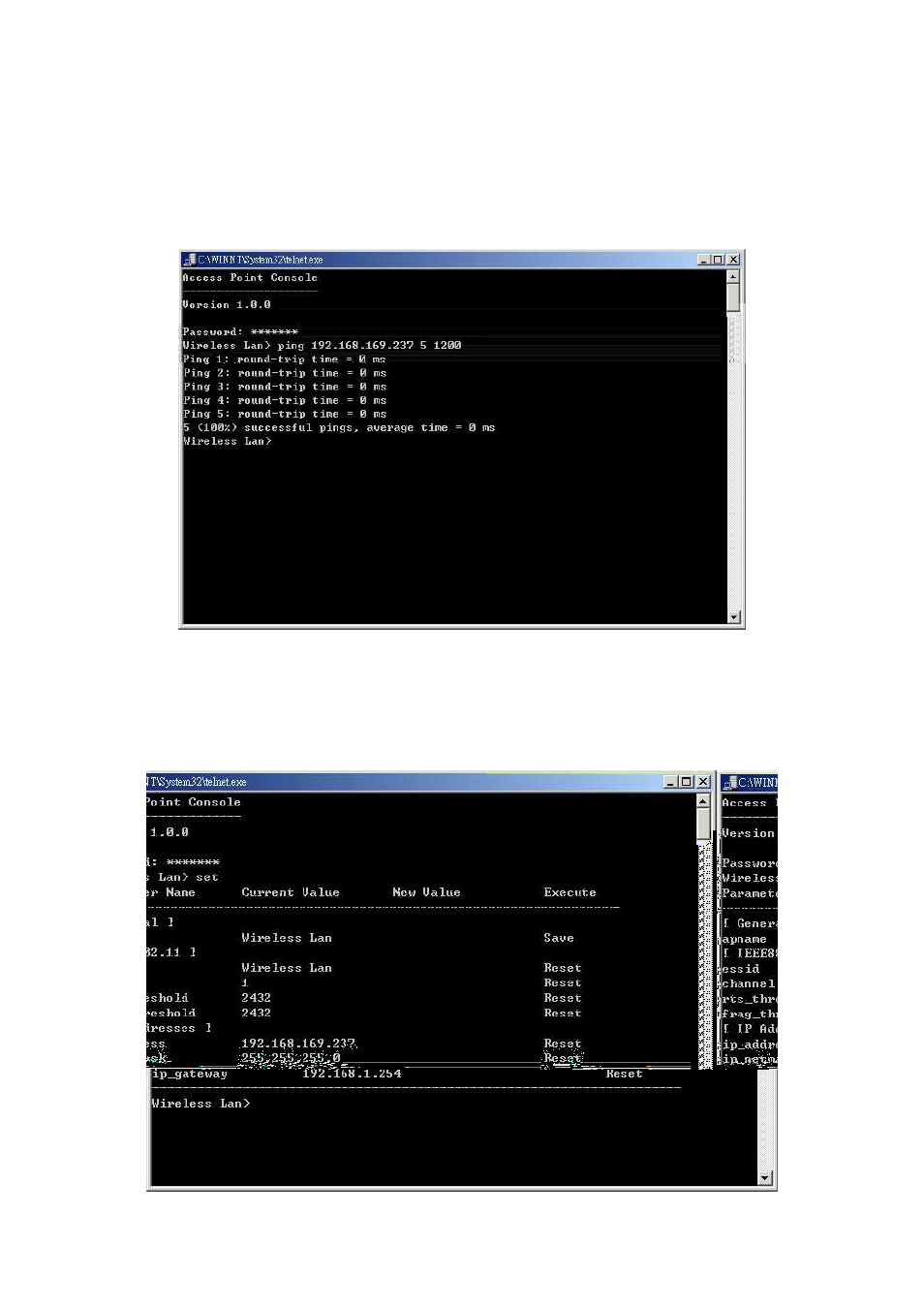The image size is (924, 1309).
Task: Click the 'Ping 1: round-trip time' line
Action: pyautogui.click(x=285, y=358)
